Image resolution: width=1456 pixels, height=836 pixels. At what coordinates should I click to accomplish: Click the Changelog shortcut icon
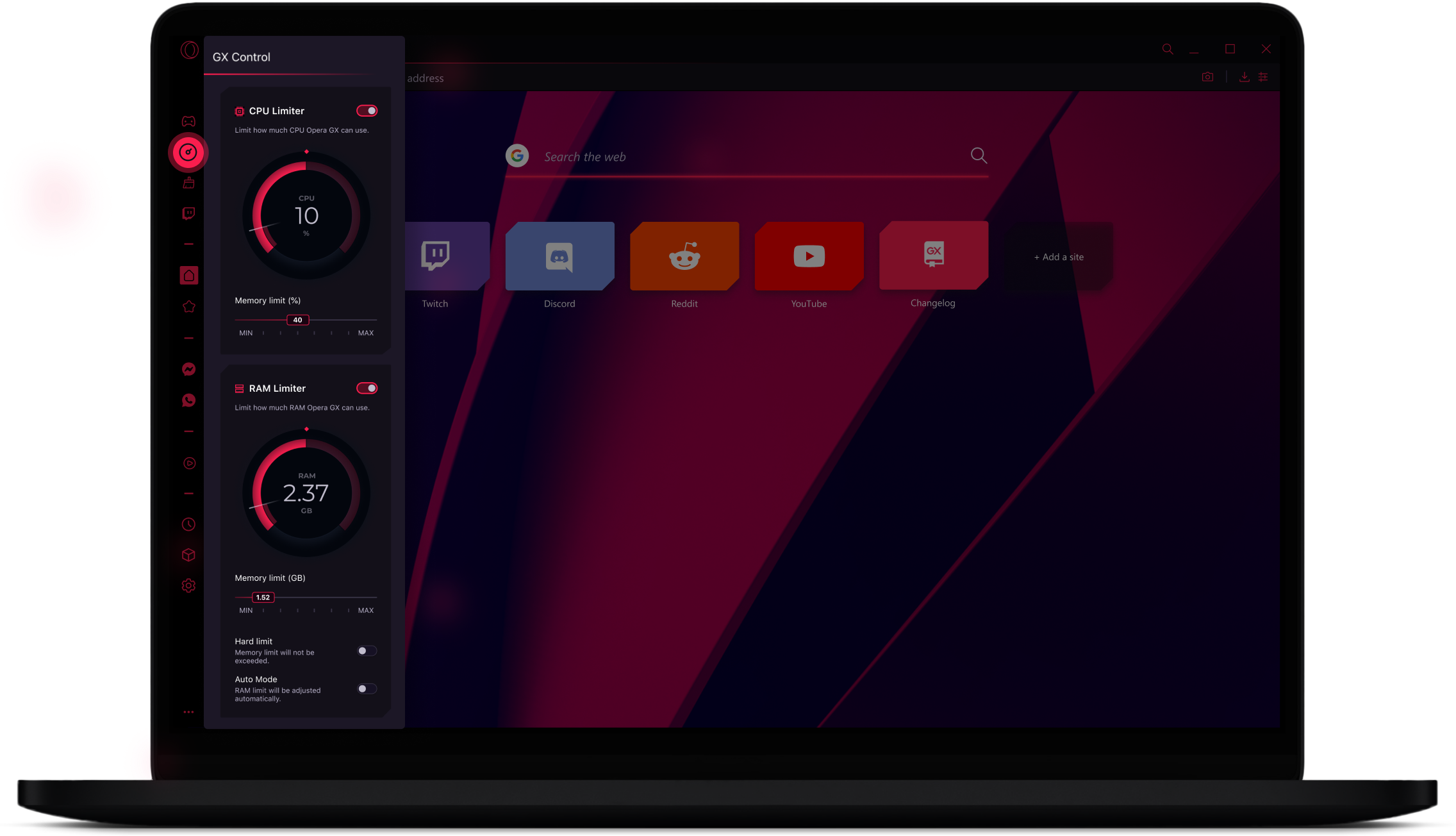[x=933, y=256]
